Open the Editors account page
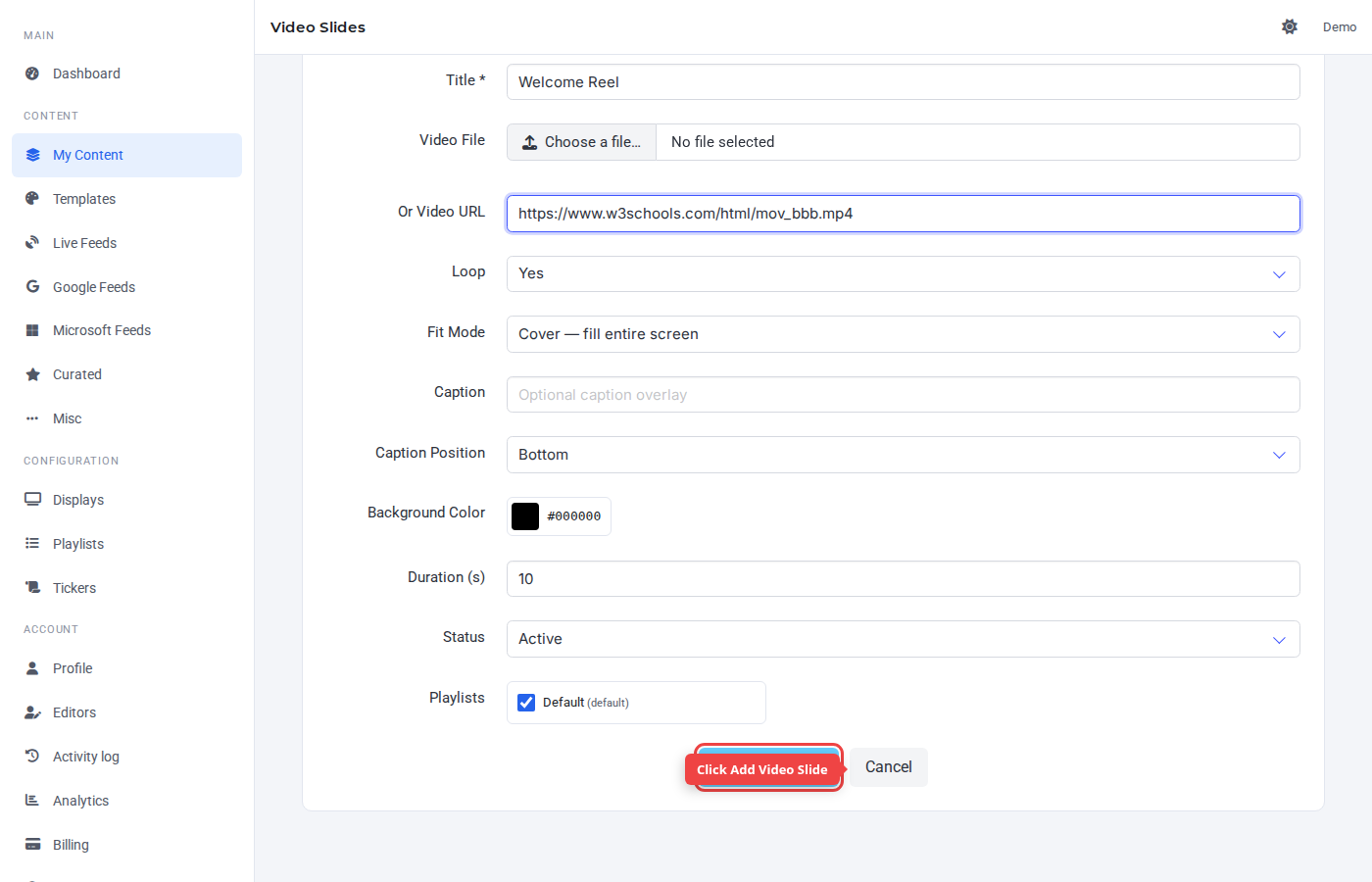The width and height of the screenshot is (1372, 882). pos(126,712)
